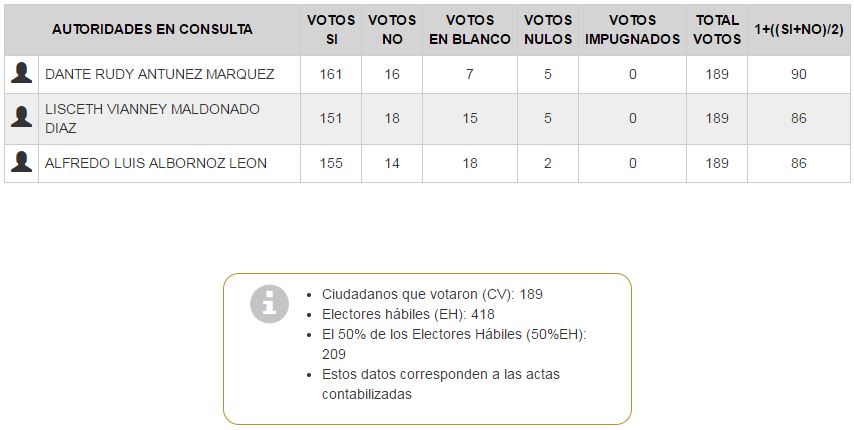Click the VOTOS IMPUGNADOS column header
The width and height of the screenshot is (854, 430).
pos(632,29)
